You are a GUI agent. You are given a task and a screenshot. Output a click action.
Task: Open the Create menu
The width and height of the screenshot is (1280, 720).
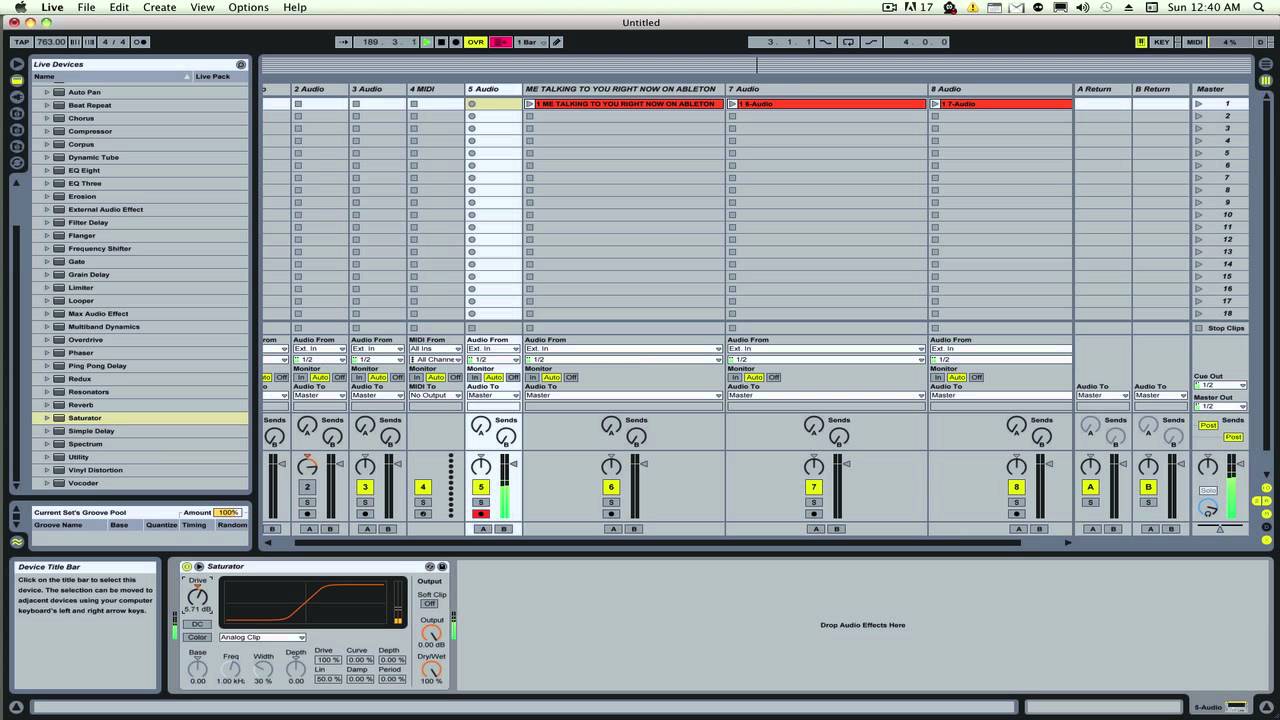pos(160,7)
